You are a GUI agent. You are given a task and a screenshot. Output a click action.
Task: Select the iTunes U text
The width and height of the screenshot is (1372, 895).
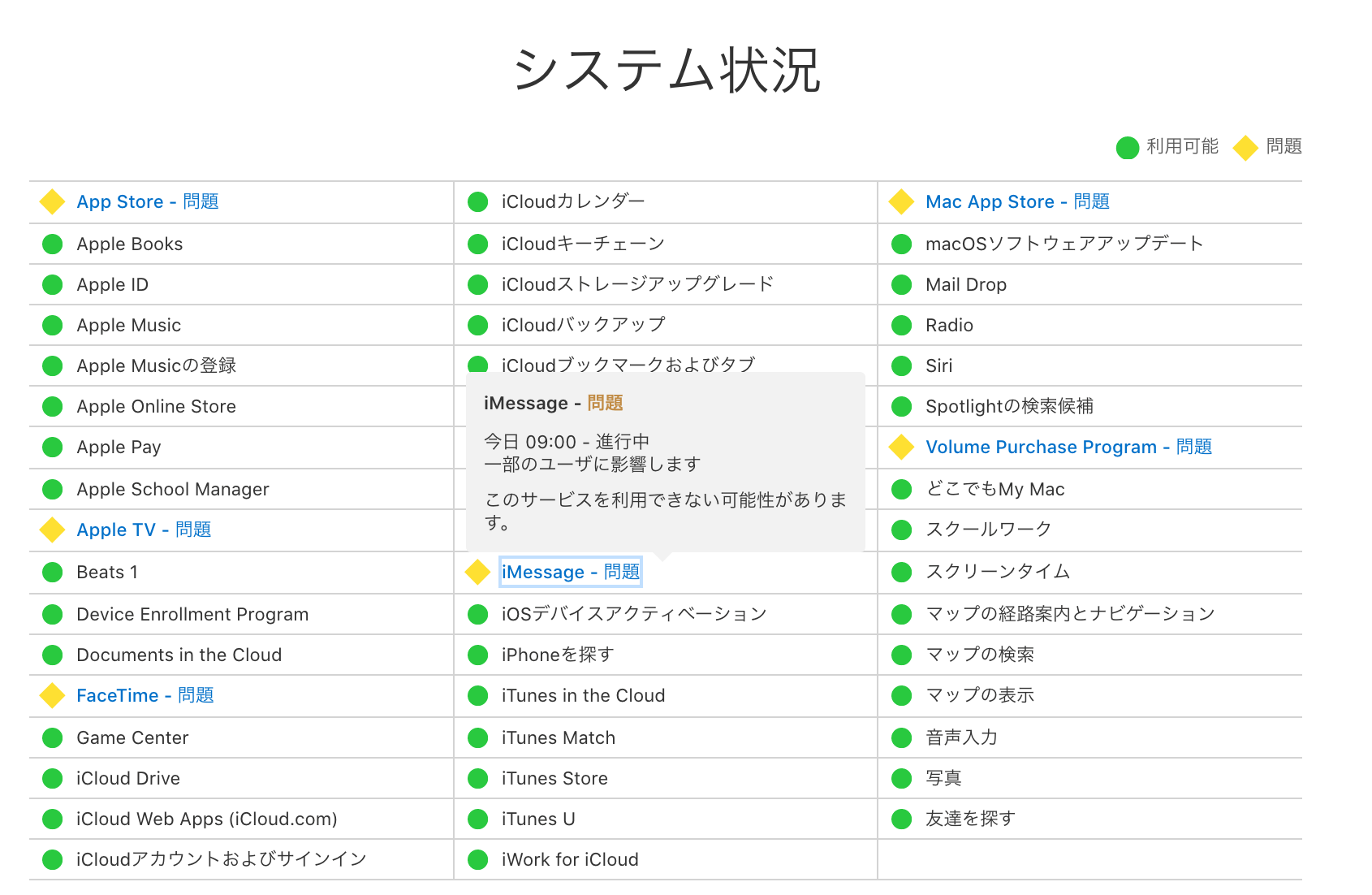pyautogui.click(x=538, y=819)
